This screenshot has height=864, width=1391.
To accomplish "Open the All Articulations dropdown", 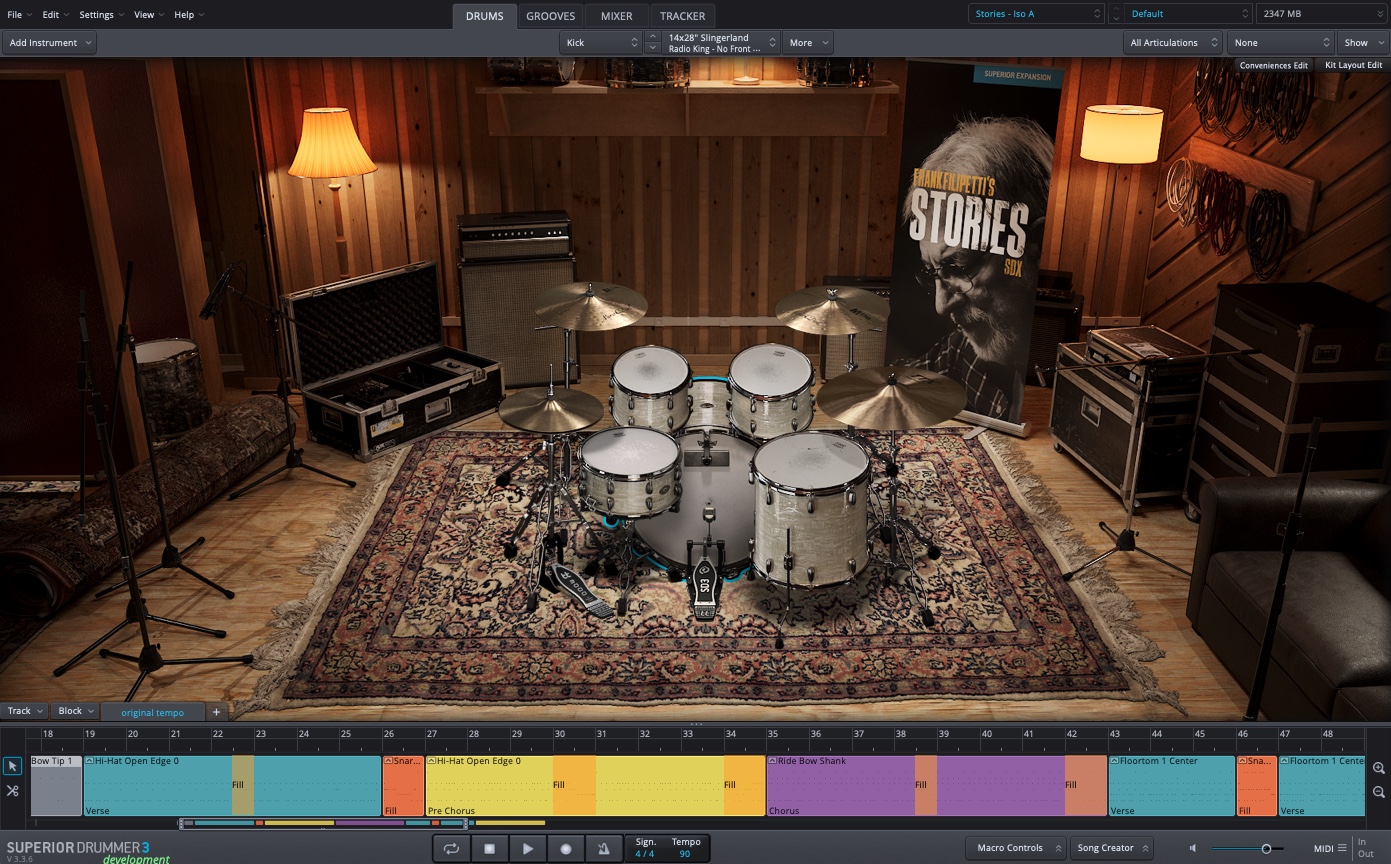I will 1173,43.
